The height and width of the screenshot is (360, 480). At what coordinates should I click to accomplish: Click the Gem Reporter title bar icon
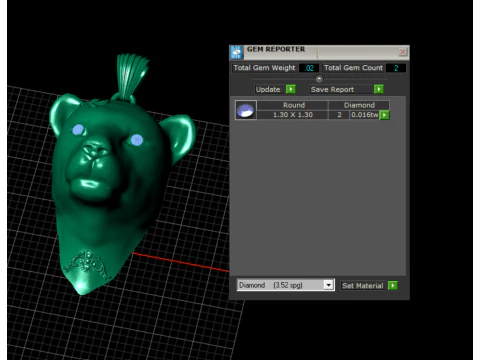[236, 52]
